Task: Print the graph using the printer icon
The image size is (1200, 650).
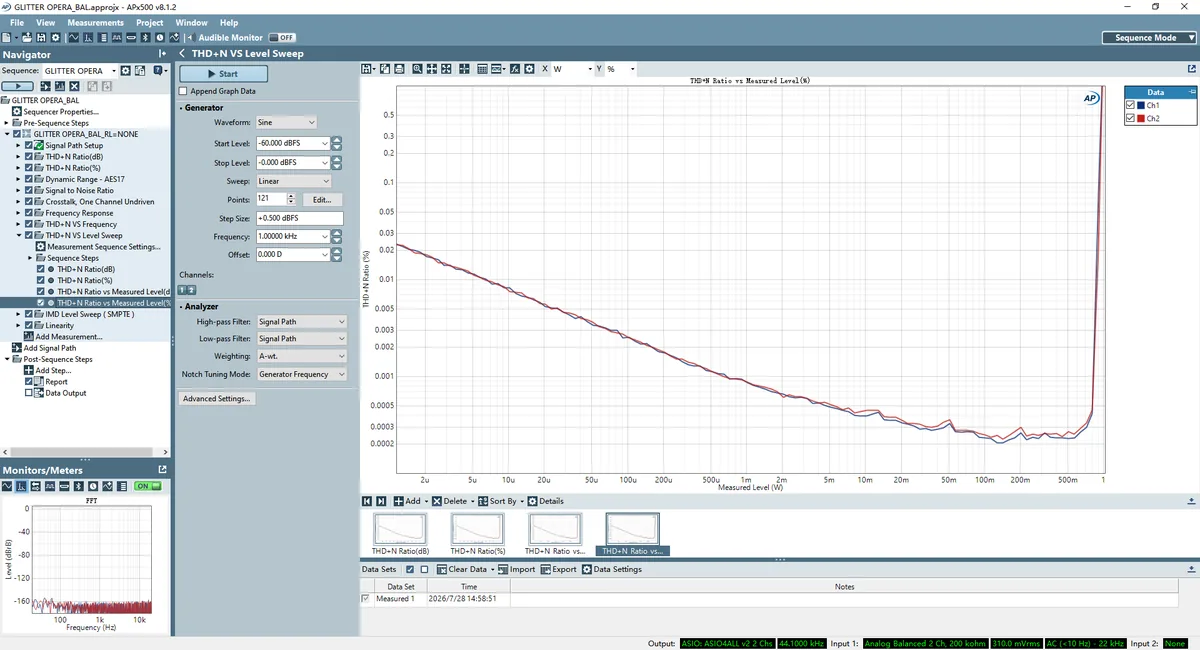Action: pyautogui.click(x=399, y=69)
